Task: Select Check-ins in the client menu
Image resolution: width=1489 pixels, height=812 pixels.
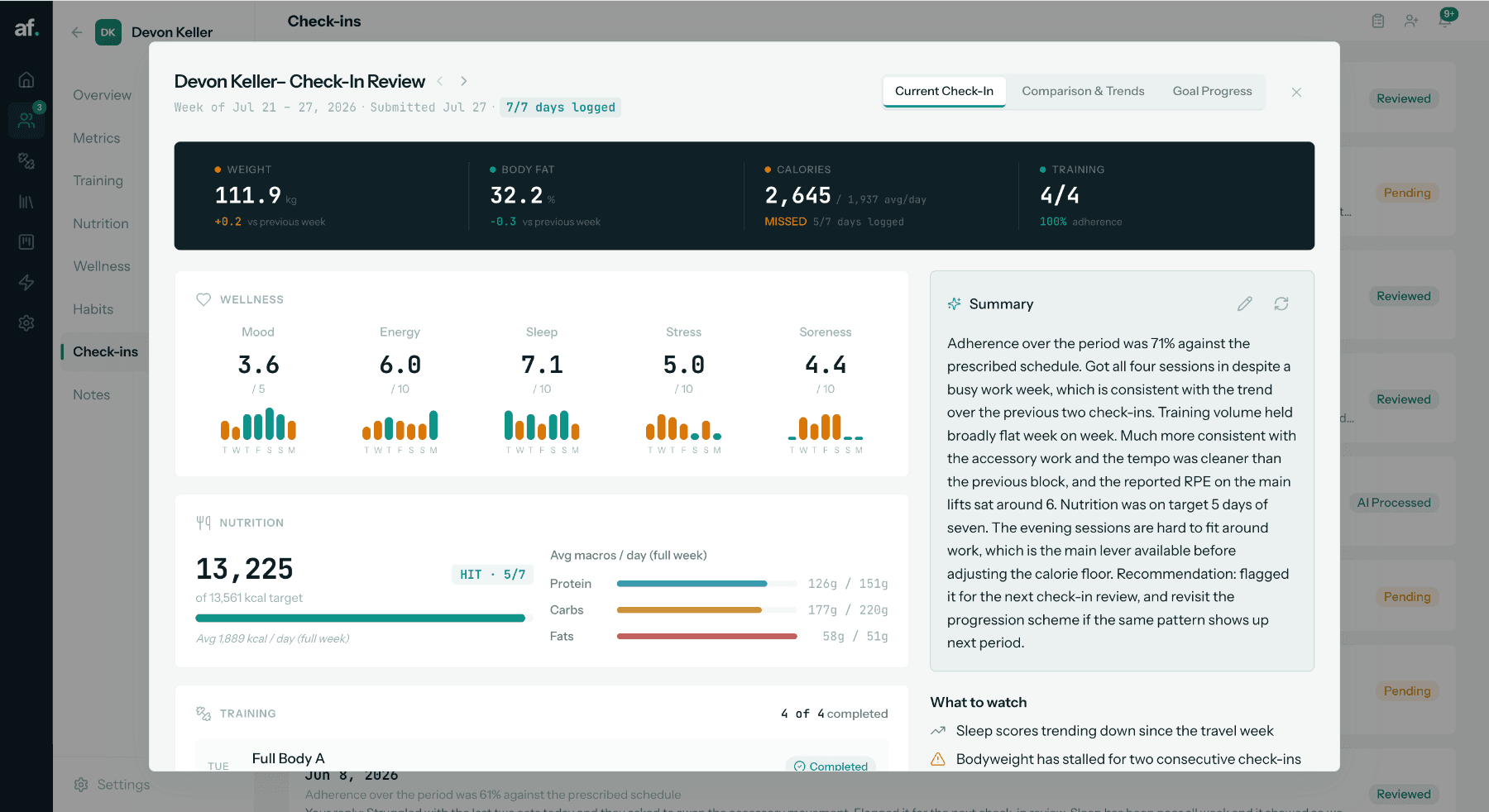Action: (x=105, y=351)
